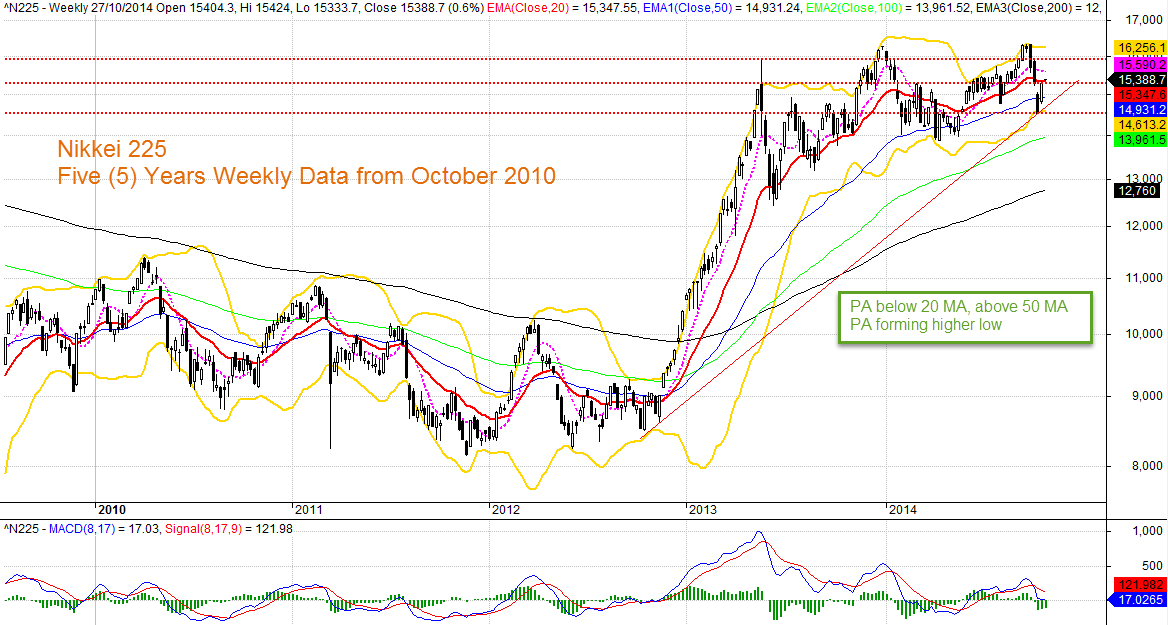
Task: Click the Nikkei 225 chart title text
Action: coord(112,149)
